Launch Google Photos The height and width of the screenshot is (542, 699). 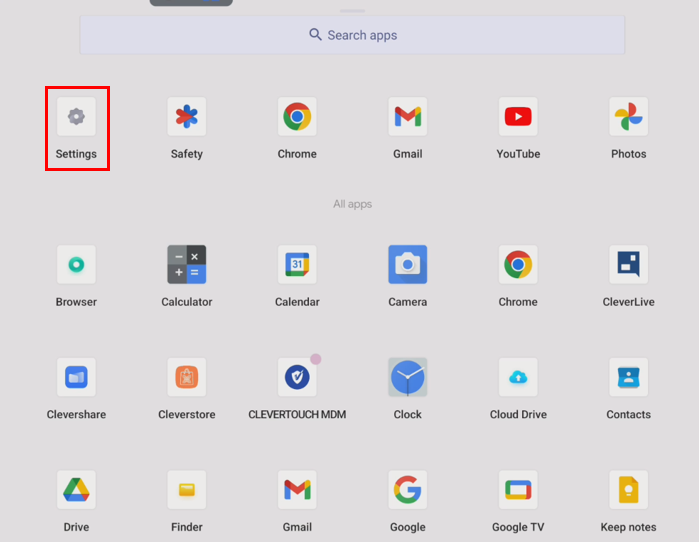pyautogui.click(x=628, y=117)
